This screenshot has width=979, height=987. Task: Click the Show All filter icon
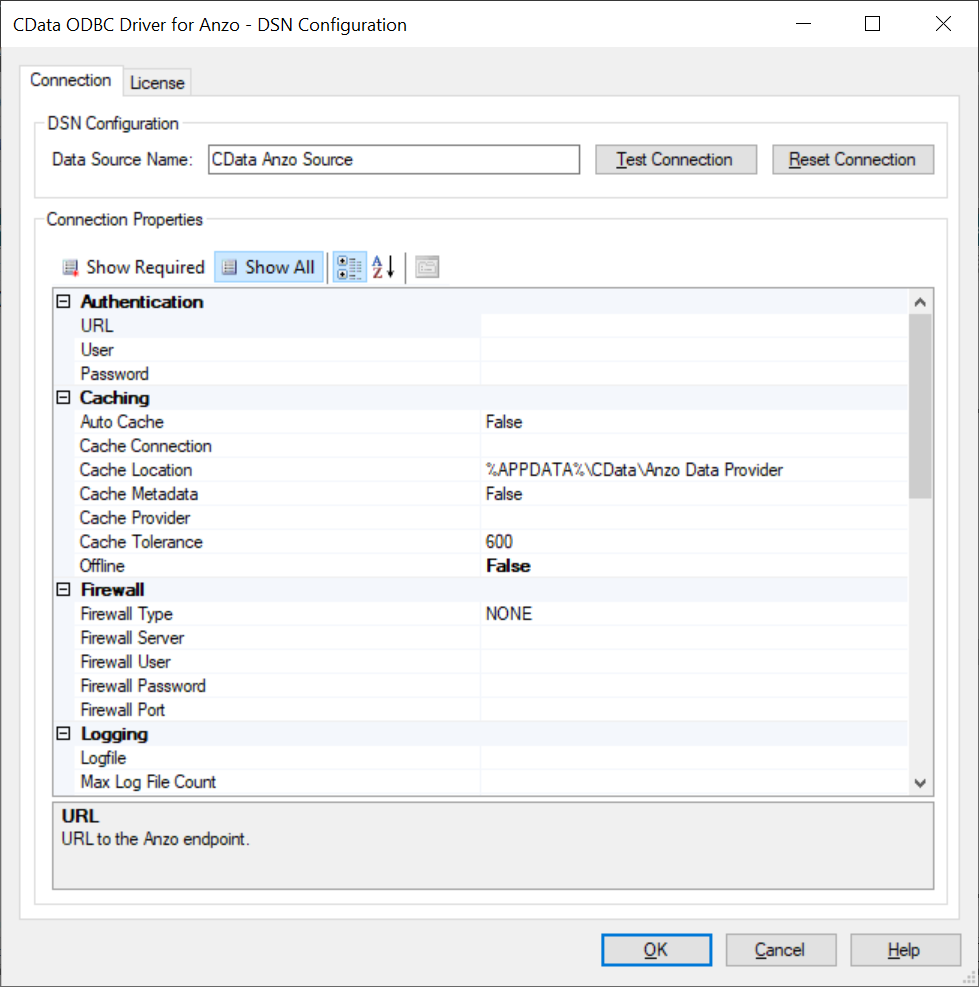point(268,267)
